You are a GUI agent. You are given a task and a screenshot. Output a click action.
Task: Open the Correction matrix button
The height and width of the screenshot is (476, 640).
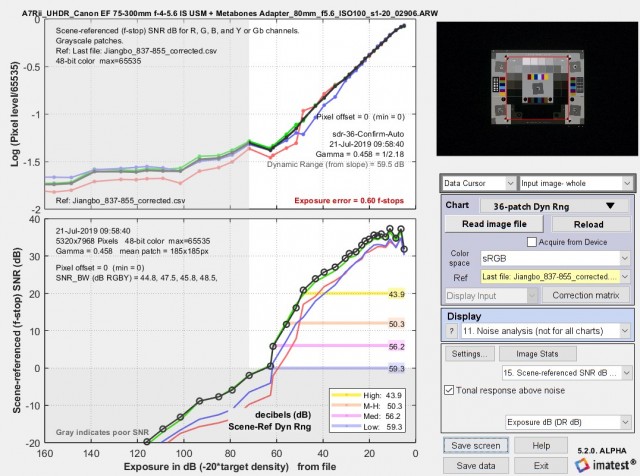[584, 296]
